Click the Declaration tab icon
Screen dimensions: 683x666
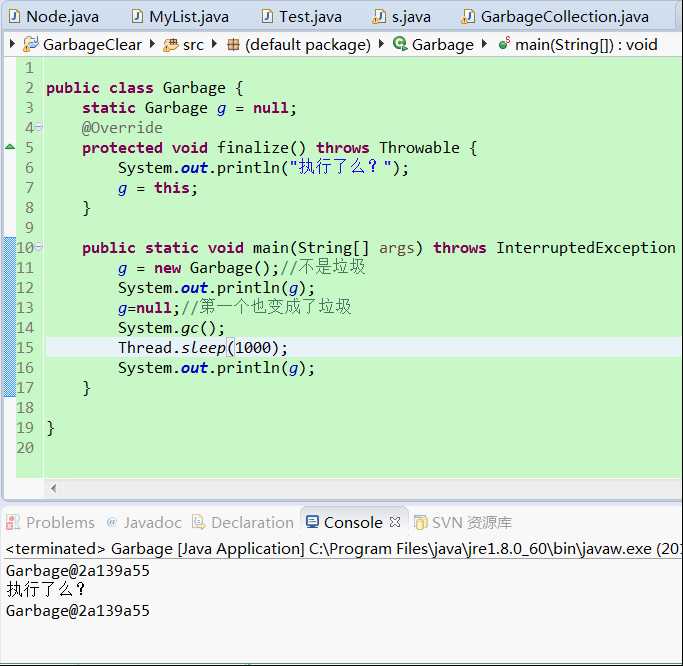(199, 522)
